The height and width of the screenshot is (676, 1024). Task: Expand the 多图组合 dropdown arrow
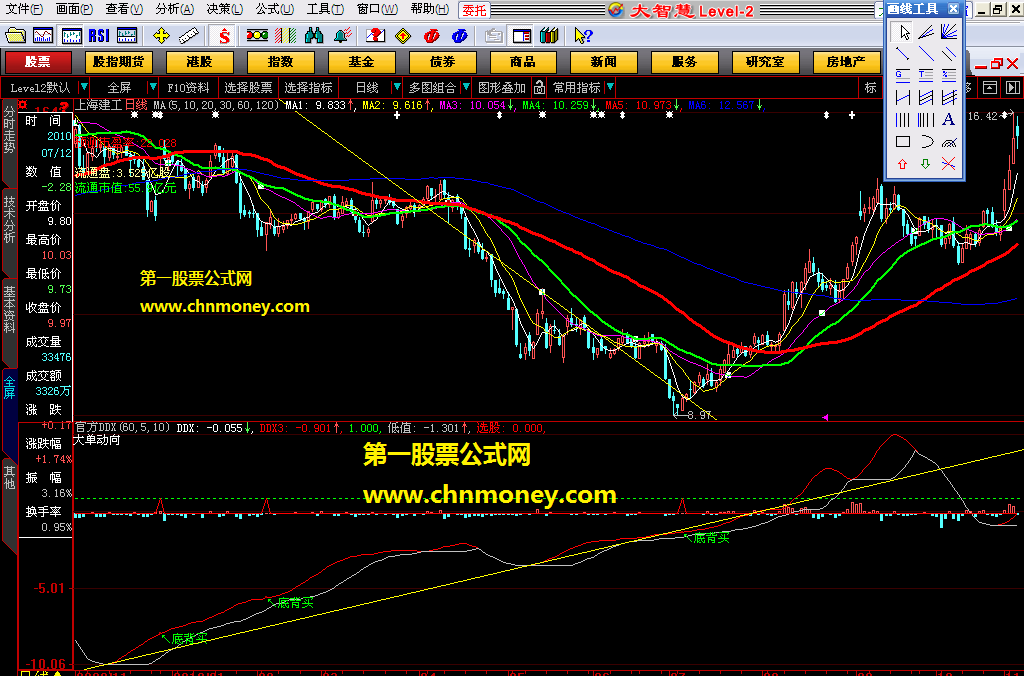click(466, 87)
